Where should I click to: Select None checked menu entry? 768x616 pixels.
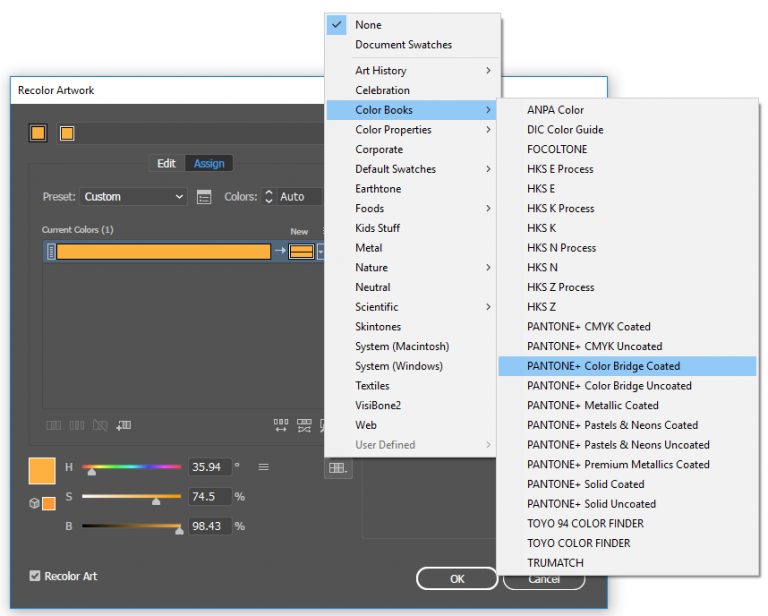tap(413, 25)
